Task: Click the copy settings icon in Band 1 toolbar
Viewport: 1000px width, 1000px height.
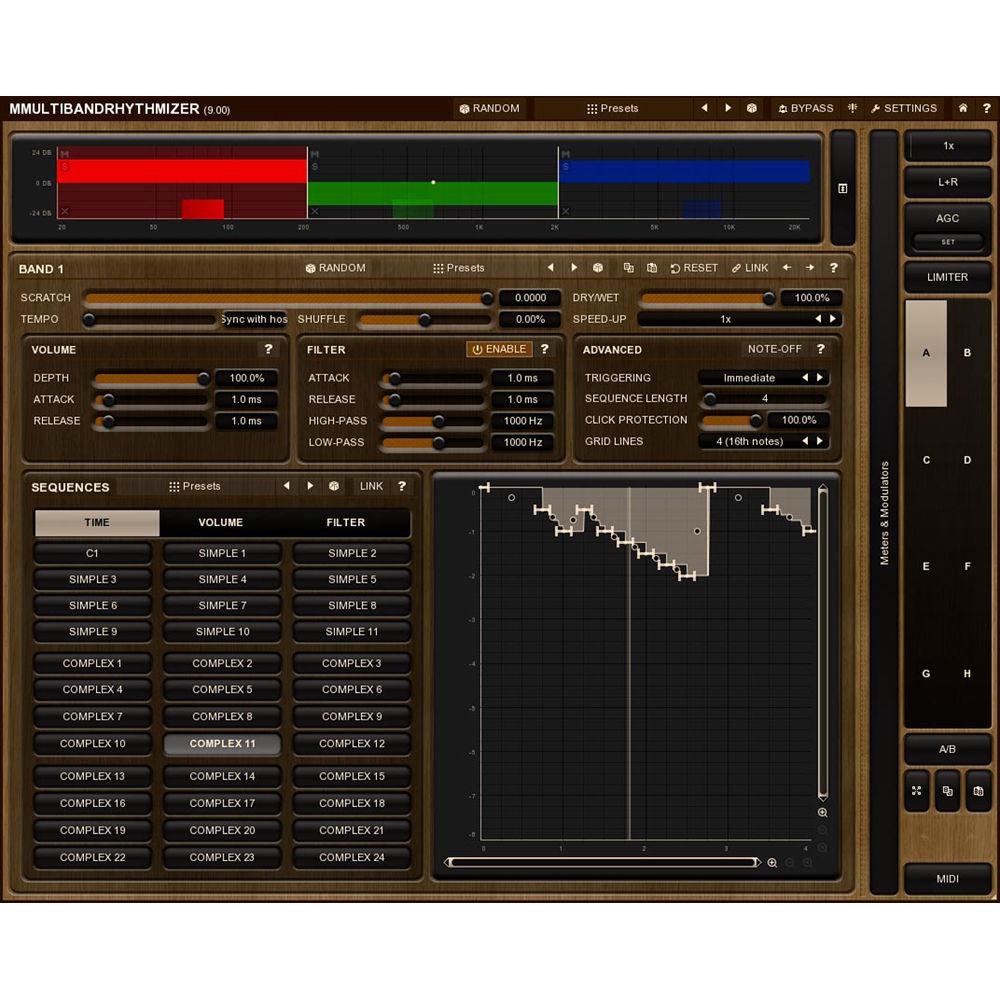Action: (629, 268)
